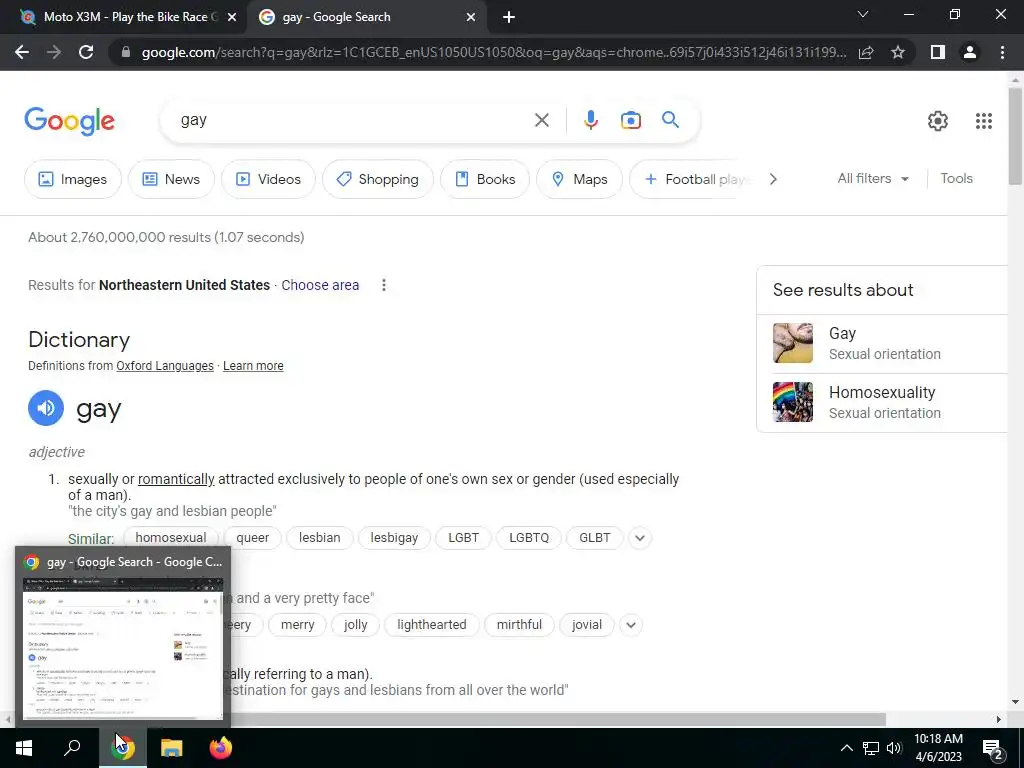Open the Oxford Languages link
The width and height of the screenshot is (1024, 768).
[165, 366]
